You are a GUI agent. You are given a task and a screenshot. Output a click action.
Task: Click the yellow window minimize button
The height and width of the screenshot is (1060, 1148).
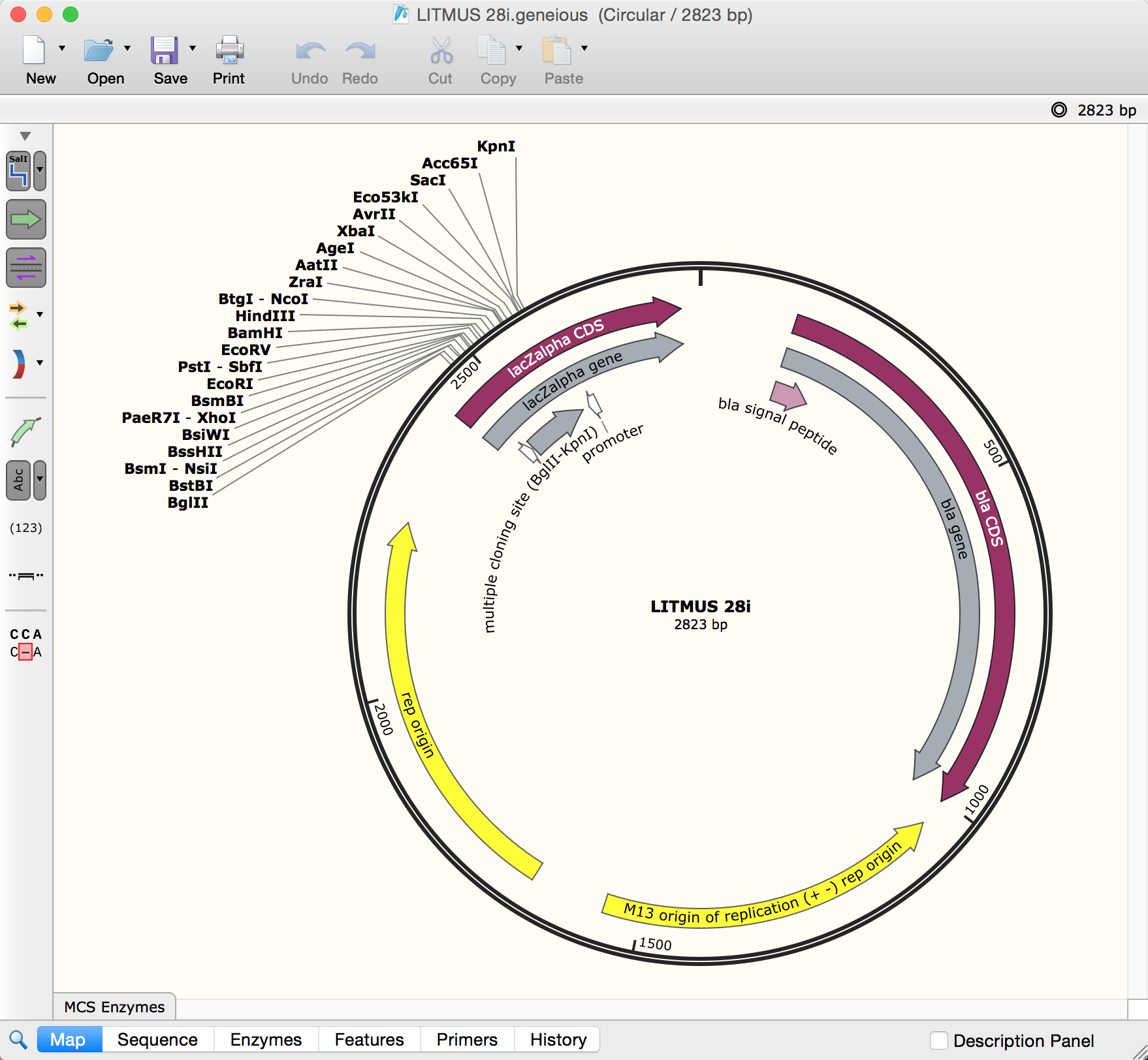pos(44,14)
